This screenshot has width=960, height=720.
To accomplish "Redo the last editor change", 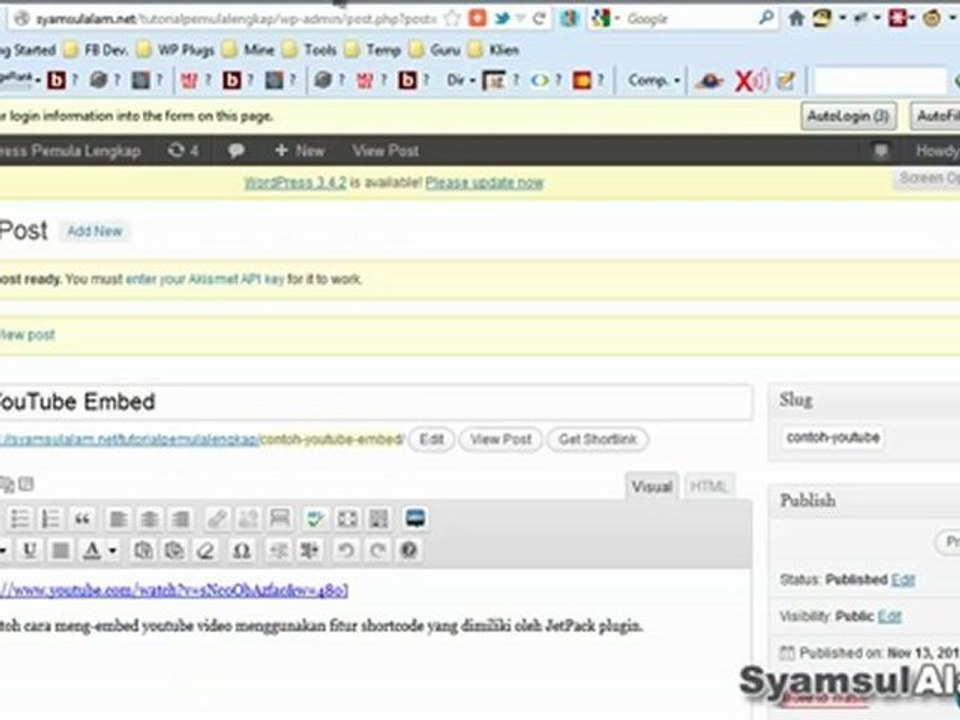I will [x=377, y=550].
